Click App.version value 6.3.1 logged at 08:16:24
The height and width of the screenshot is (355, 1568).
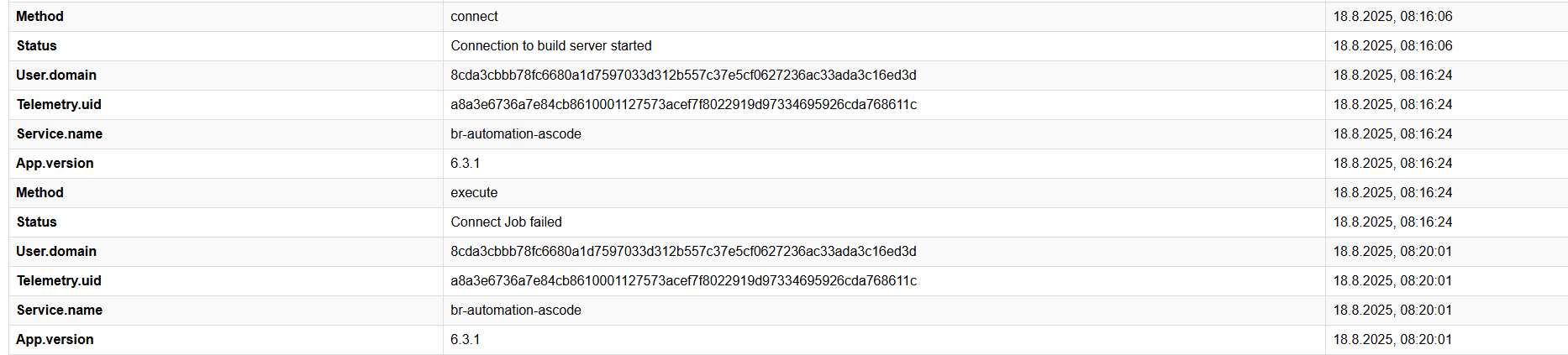coord(466,164)
